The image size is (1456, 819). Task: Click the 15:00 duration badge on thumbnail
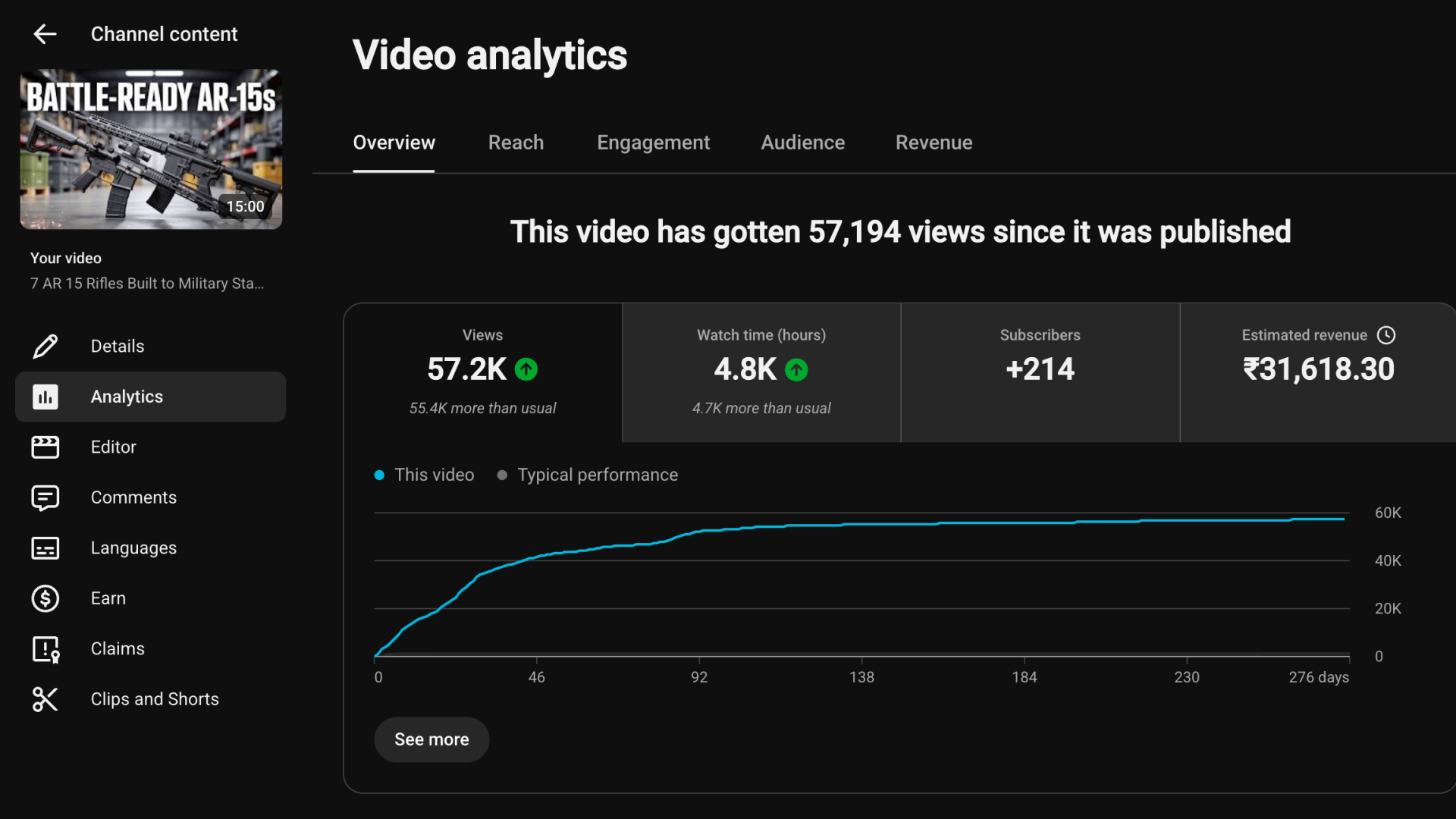(x=245, y=206)
